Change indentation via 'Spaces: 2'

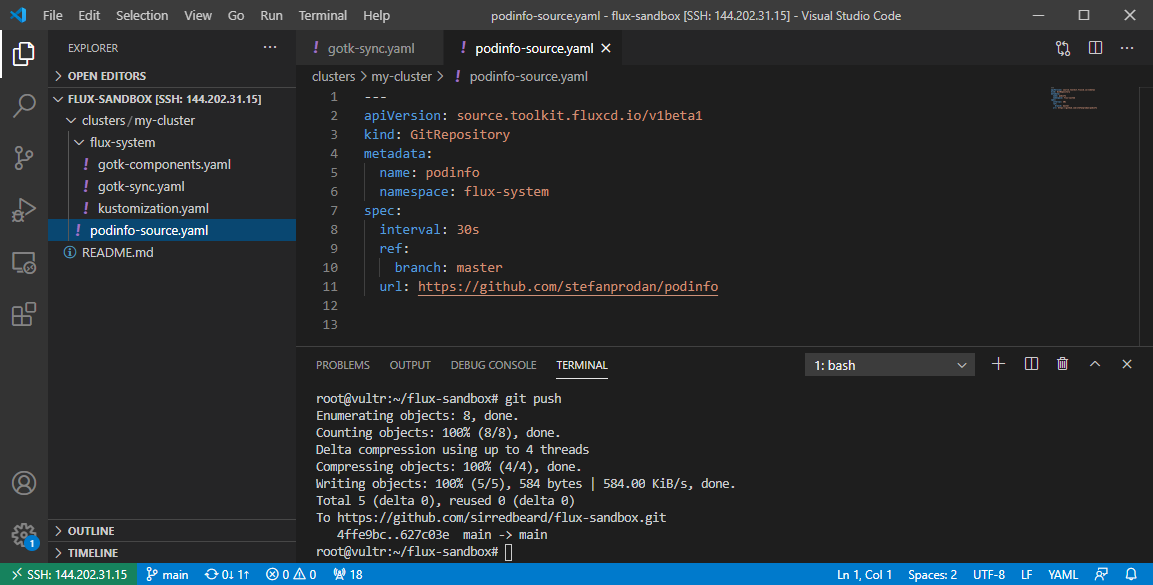(x=932, y=574)
